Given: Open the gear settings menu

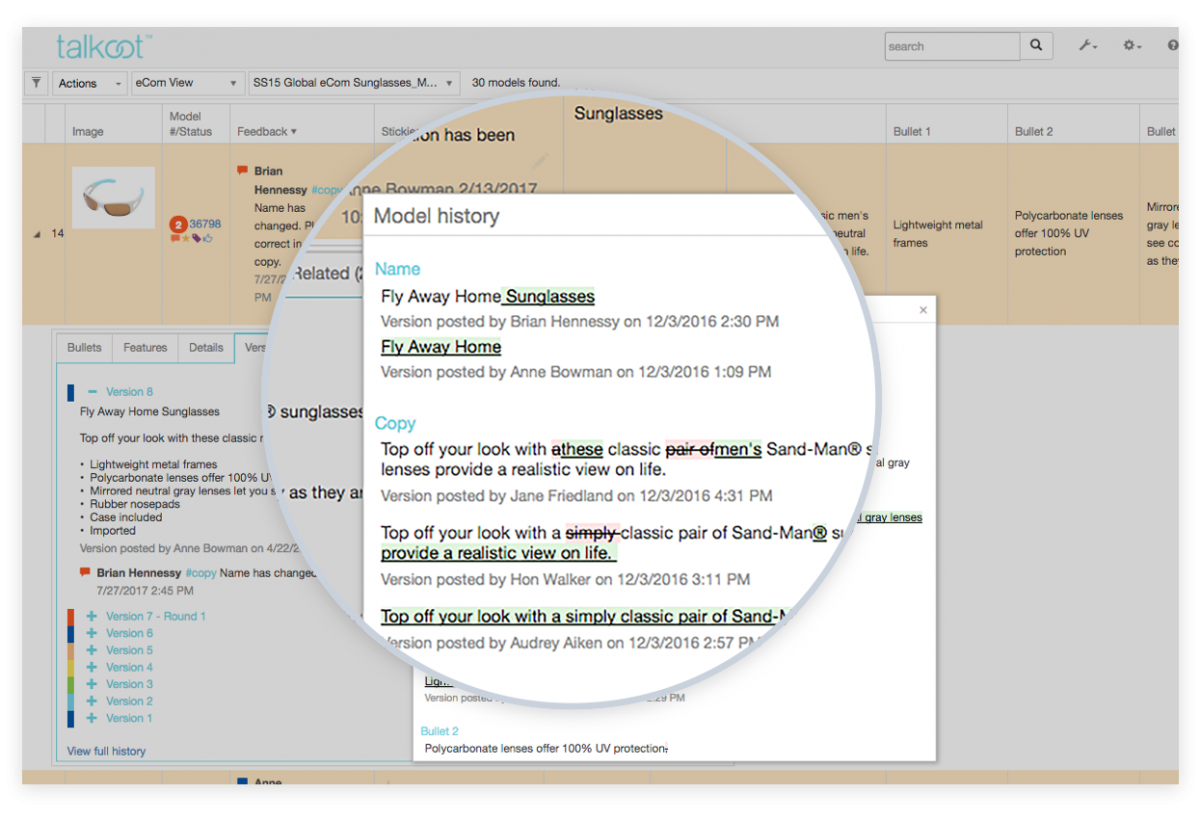Looking at the screenshot, I should (1131, 46).
